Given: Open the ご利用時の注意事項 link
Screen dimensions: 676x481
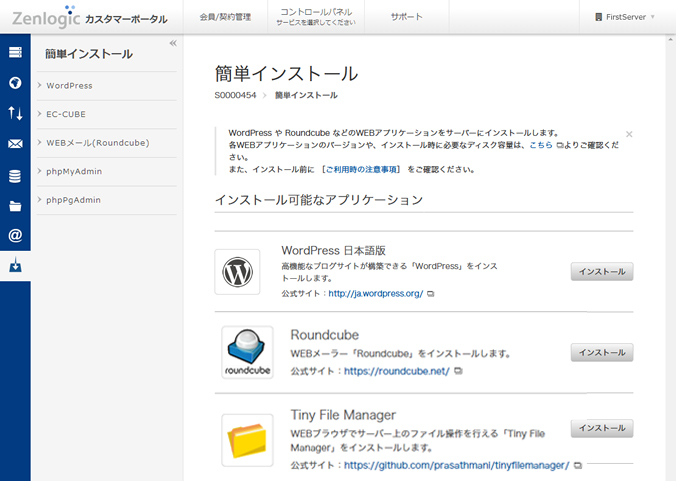Looking at the screenshot, I should (362, 169).
